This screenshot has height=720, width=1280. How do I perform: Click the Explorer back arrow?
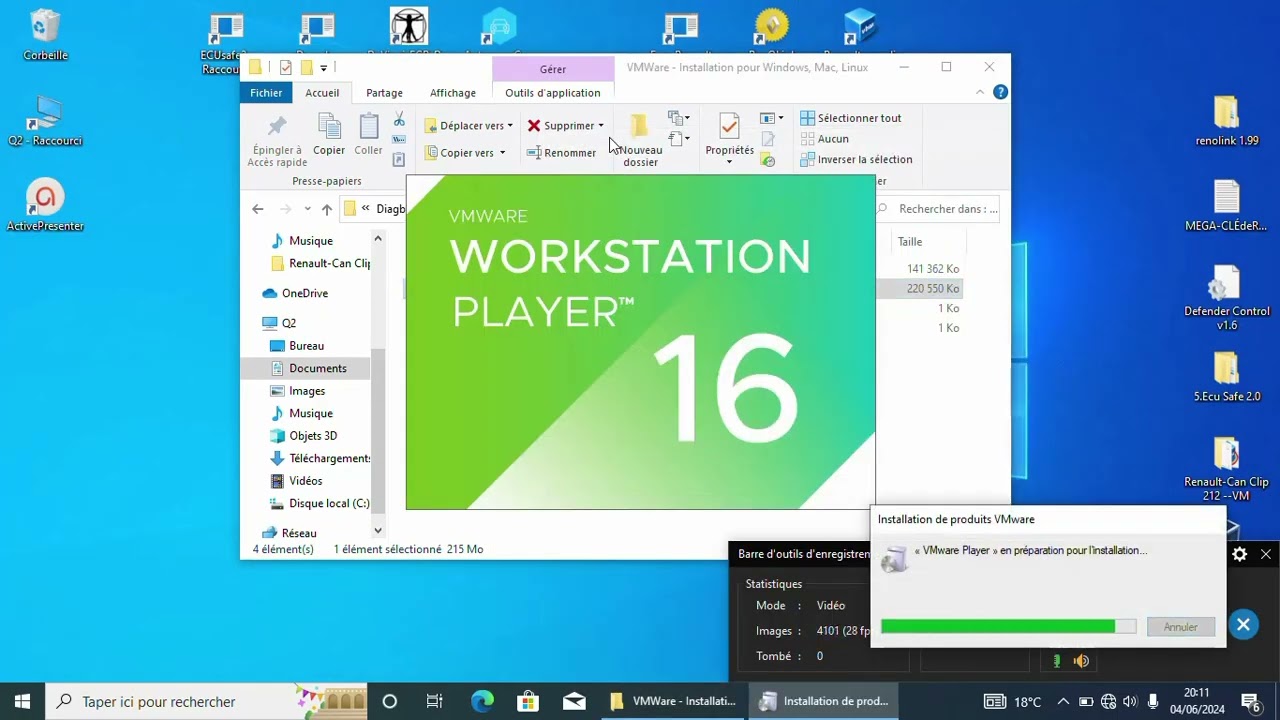[258, 209]
